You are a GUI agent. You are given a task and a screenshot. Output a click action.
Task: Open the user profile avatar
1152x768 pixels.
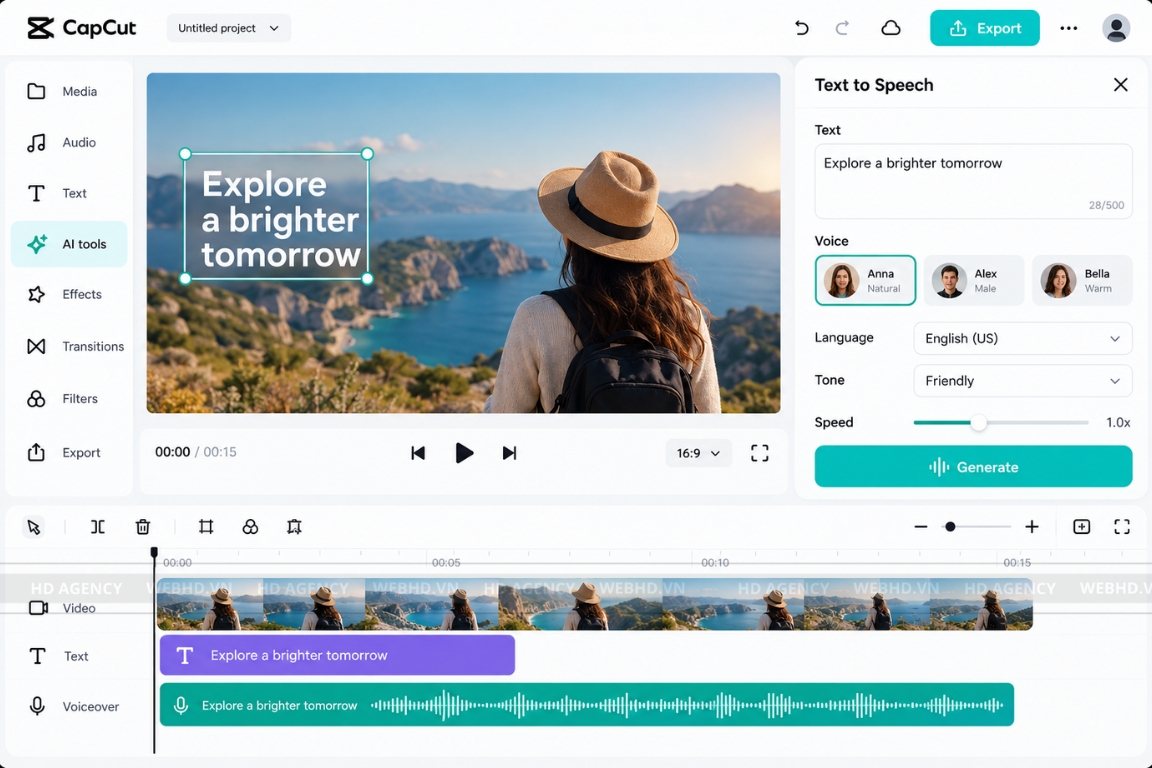[1115, 28]
